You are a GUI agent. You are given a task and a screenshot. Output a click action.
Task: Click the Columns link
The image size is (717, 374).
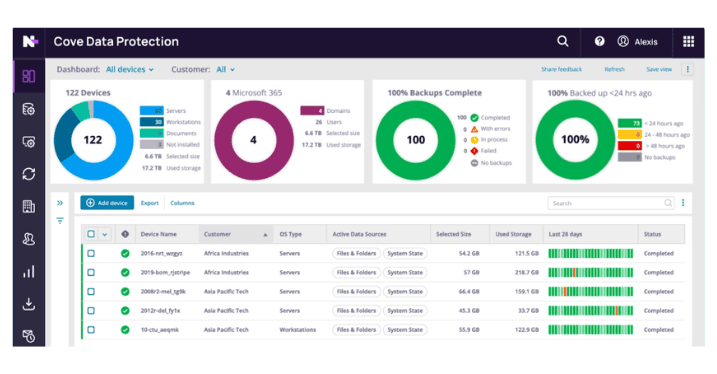tap(182, 203)
